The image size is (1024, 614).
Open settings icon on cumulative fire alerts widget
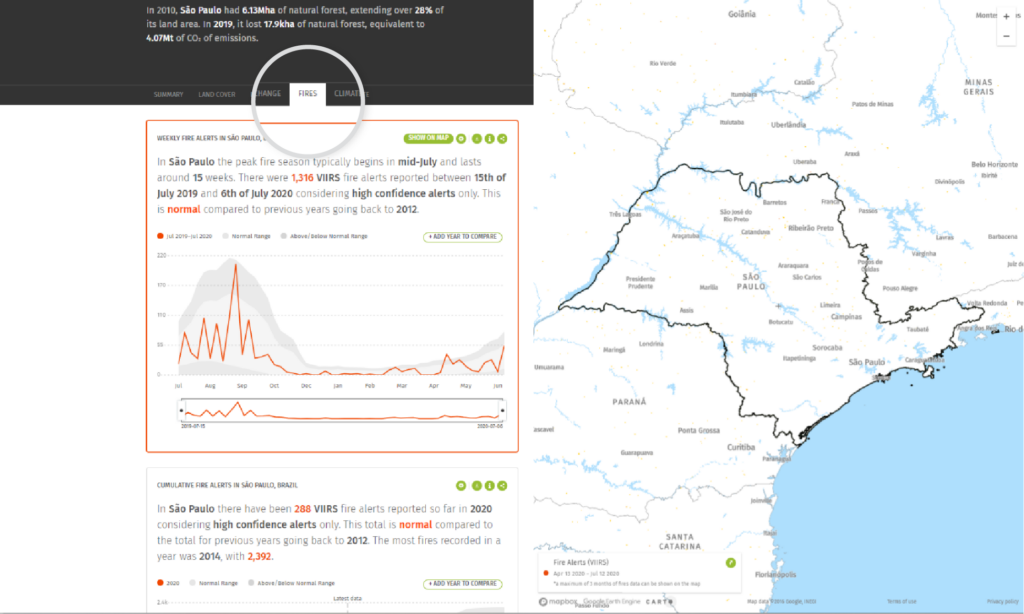(x=461, y=485)
